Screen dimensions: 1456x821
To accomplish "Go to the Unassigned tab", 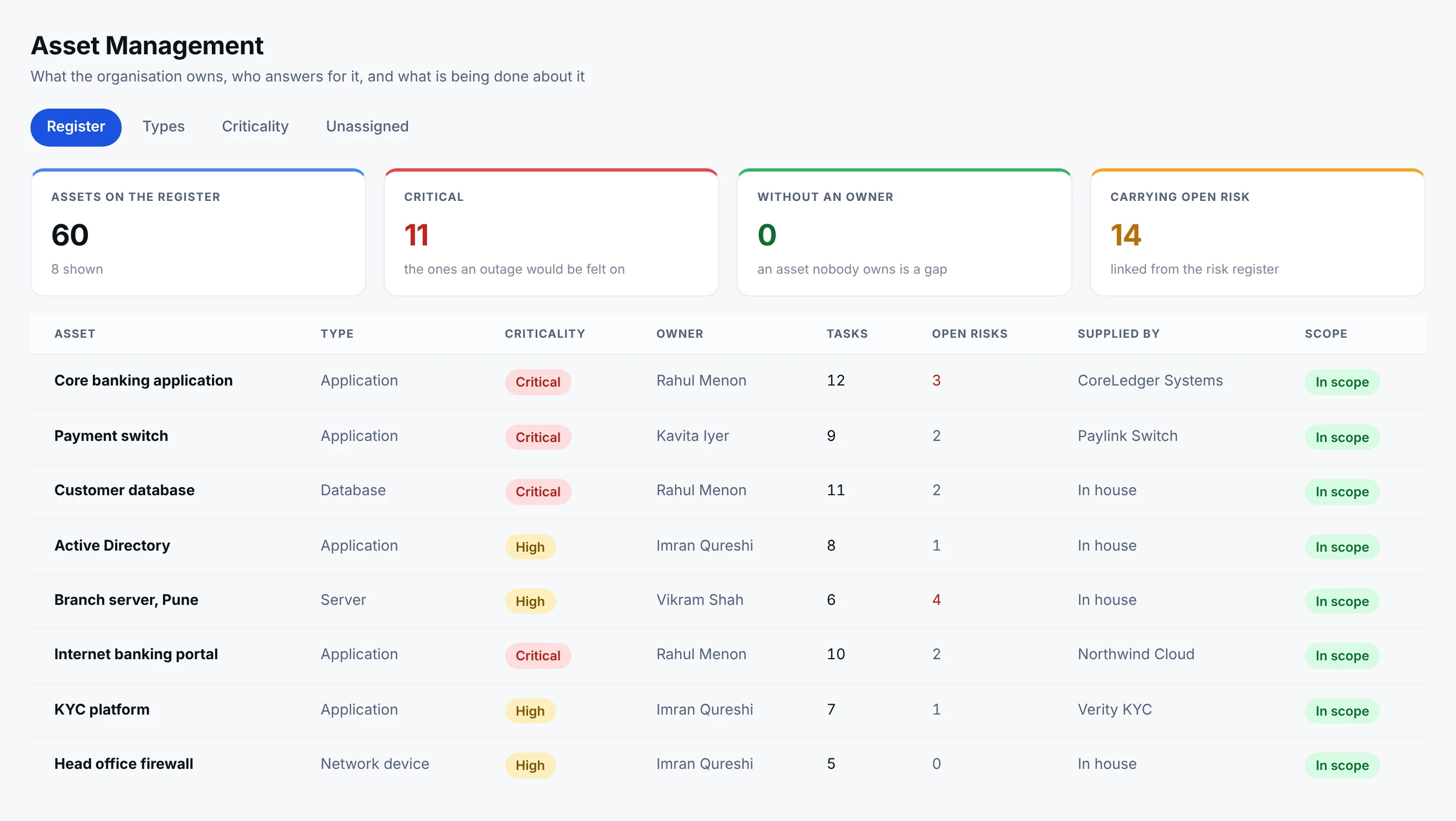I will [367, 127].
